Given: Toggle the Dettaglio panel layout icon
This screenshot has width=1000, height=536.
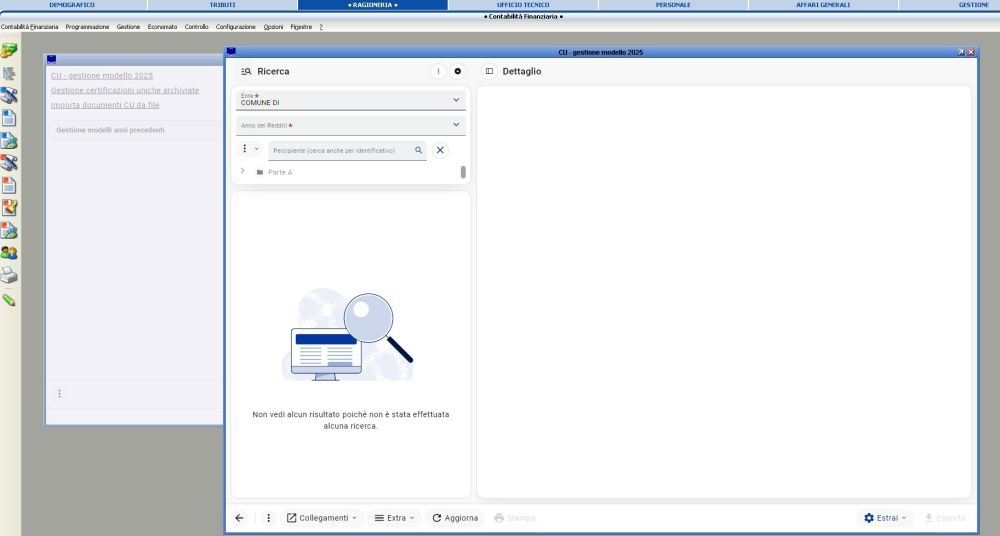Looking at the screenshot, I should (x=489, y=72).
